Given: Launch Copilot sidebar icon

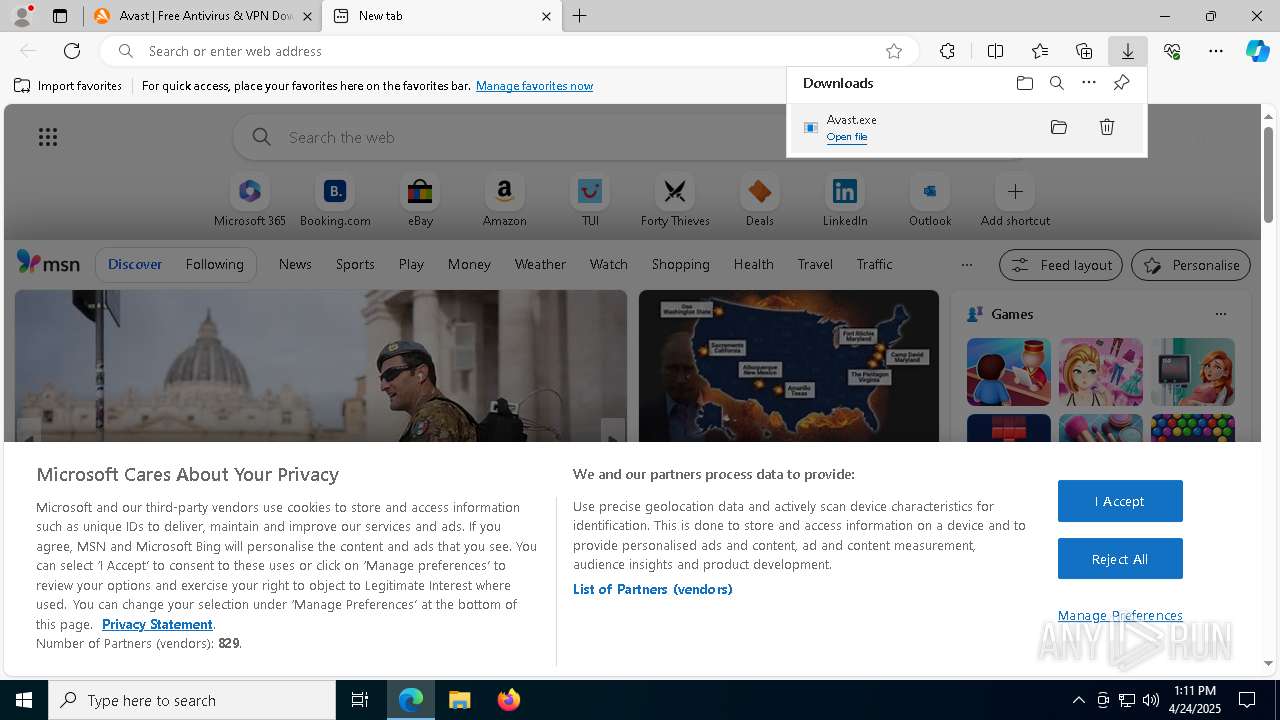Looking at the screenshot, I should pyautogui.click(x=1257, y=51).
